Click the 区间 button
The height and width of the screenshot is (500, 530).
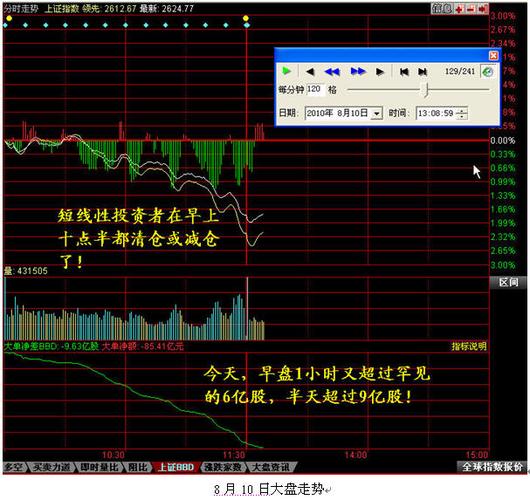pyautogui.click(x=508, y=282)
